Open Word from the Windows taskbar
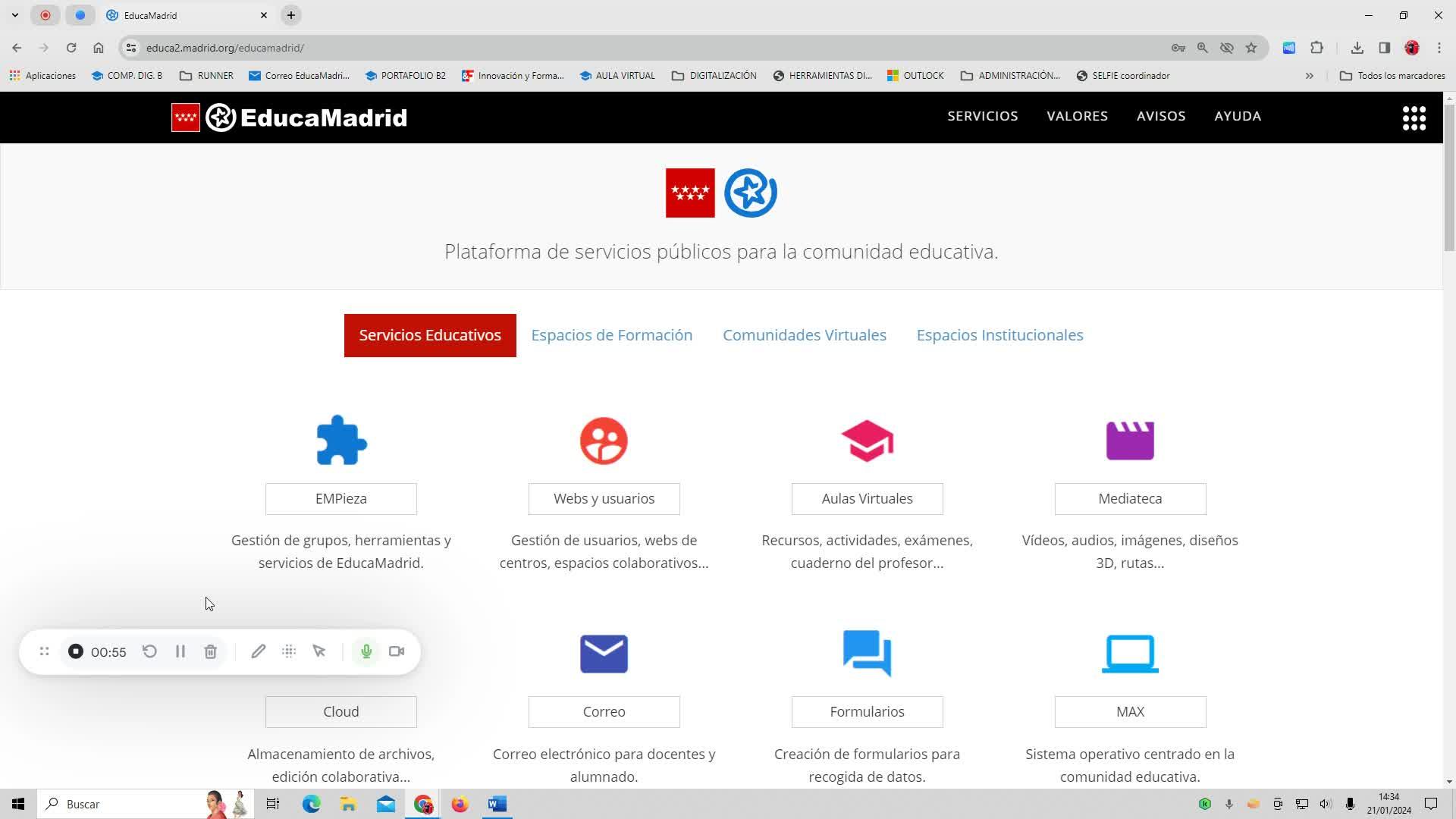Screen dimensions: 1456x819 coord(497,804)
